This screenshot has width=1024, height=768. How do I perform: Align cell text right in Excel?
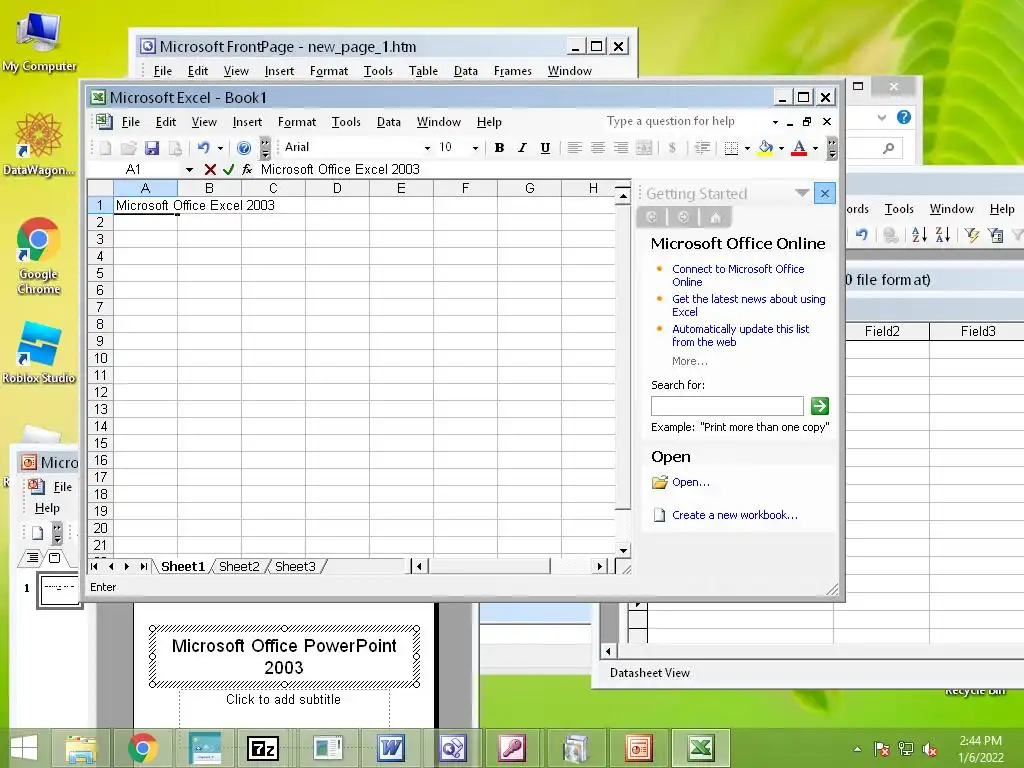tap(621, 148)
